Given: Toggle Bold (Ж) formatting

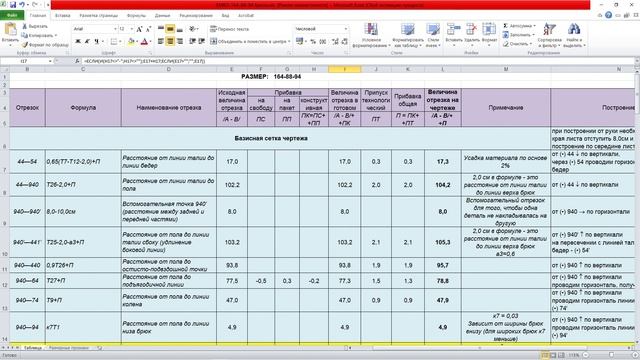Looking at the screenshot, I should click(x=78, y=42).
